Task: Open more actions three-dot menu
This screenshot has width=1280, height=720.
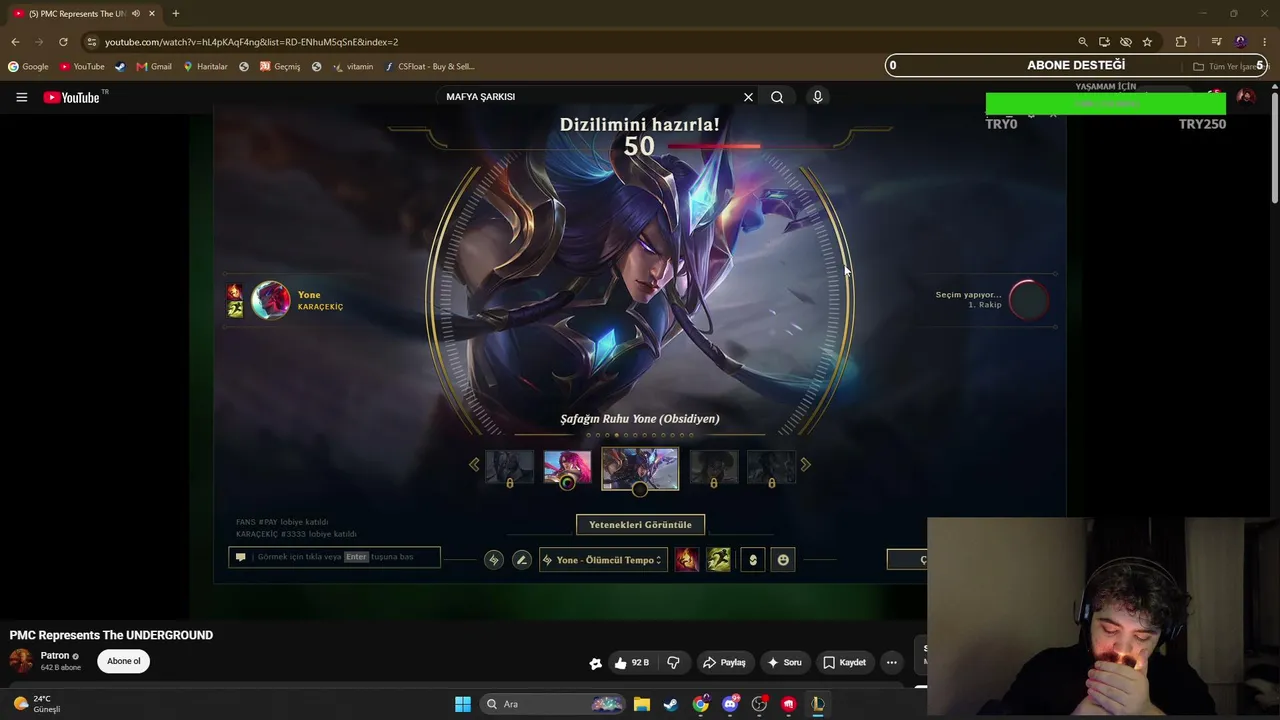Action: pyautogui.click(x=892, y=662)
